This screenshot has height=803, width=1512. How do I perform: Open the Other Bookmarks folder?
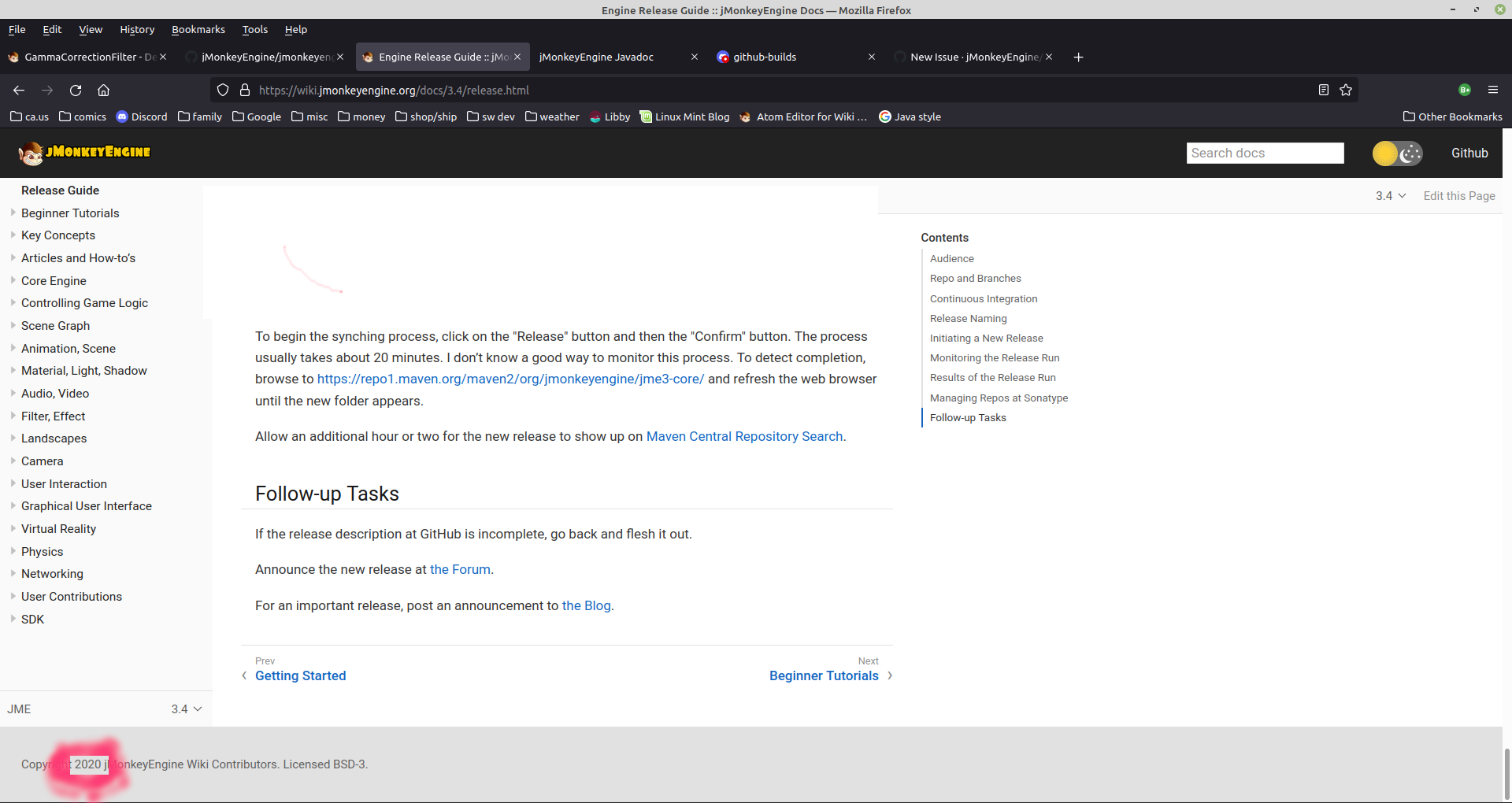click(1453, 117)
